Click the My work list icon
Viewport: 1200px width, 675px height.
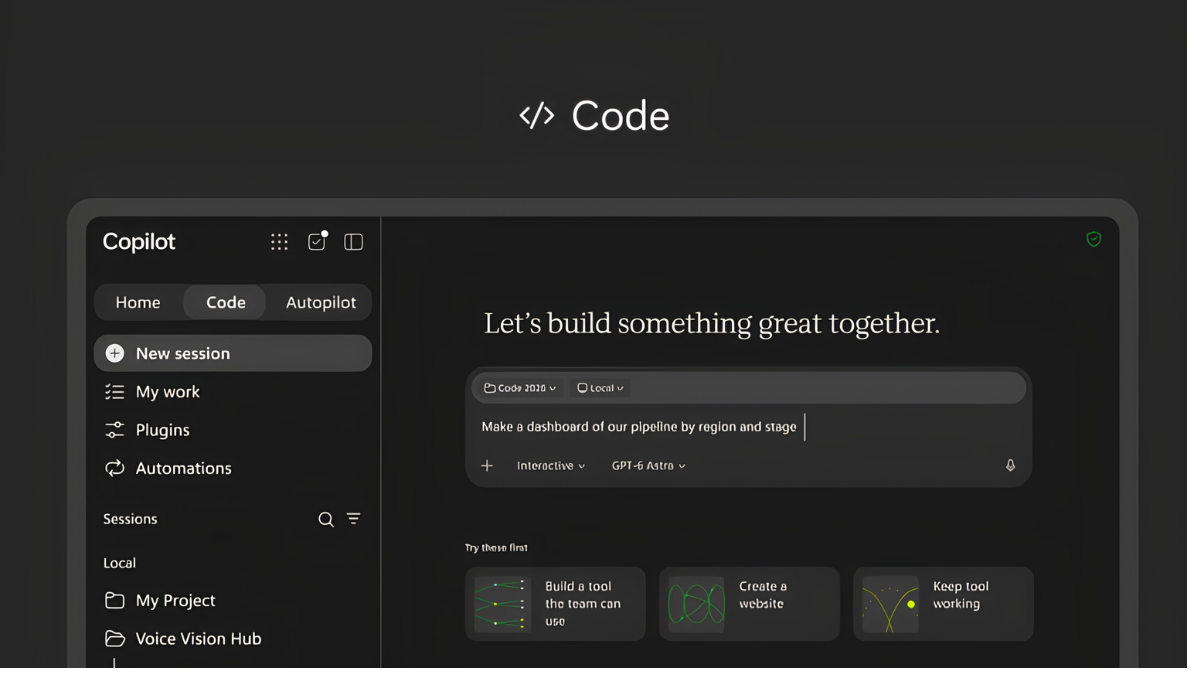coord(115,392)
